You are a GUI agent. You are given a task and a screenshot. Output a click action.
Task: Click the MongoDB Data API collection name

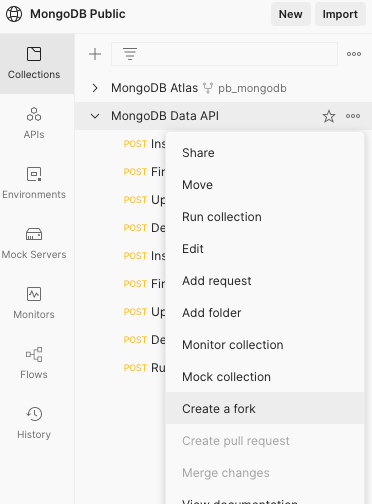click(165, 116)
